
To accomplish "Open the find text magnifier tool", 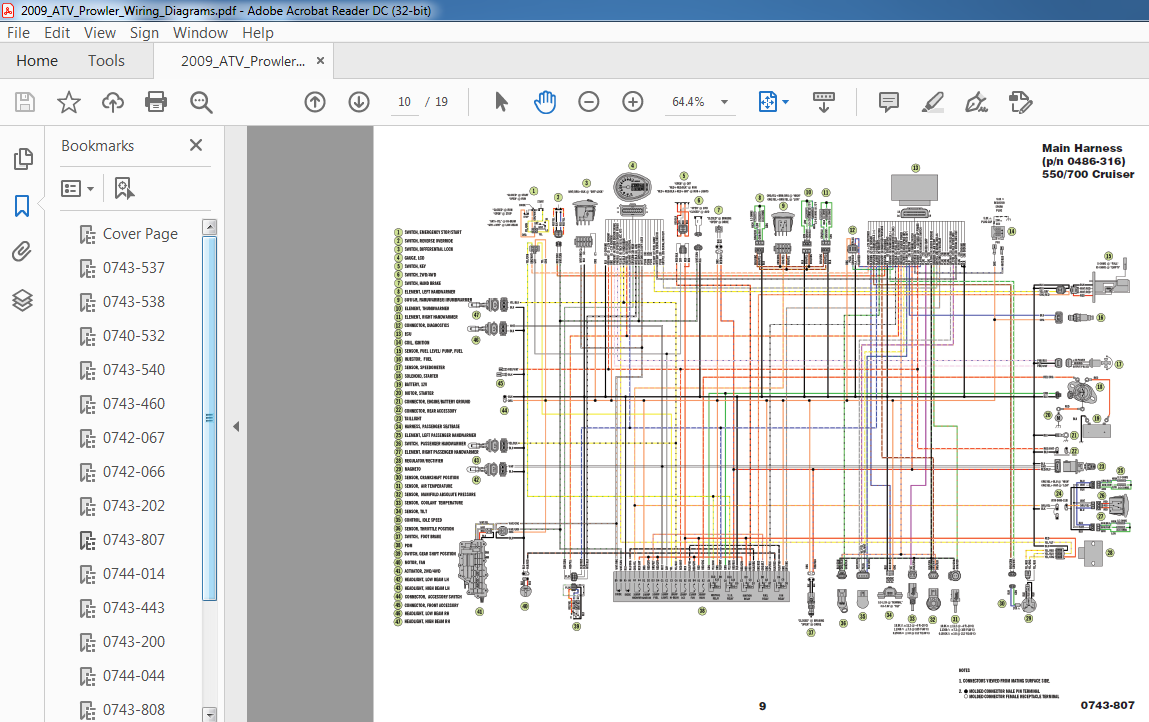I will pyautogui.click(x=201, y=102).
